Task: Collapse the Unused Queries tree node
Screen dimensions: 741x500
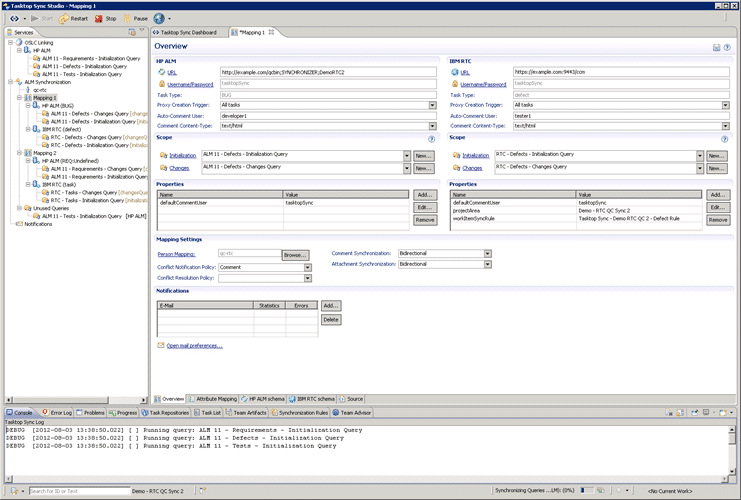Action: (19, 208)
